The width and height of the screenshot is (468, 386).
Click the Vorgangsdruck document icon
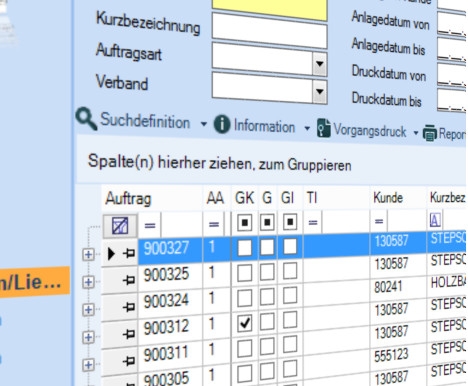pos(324,128)
